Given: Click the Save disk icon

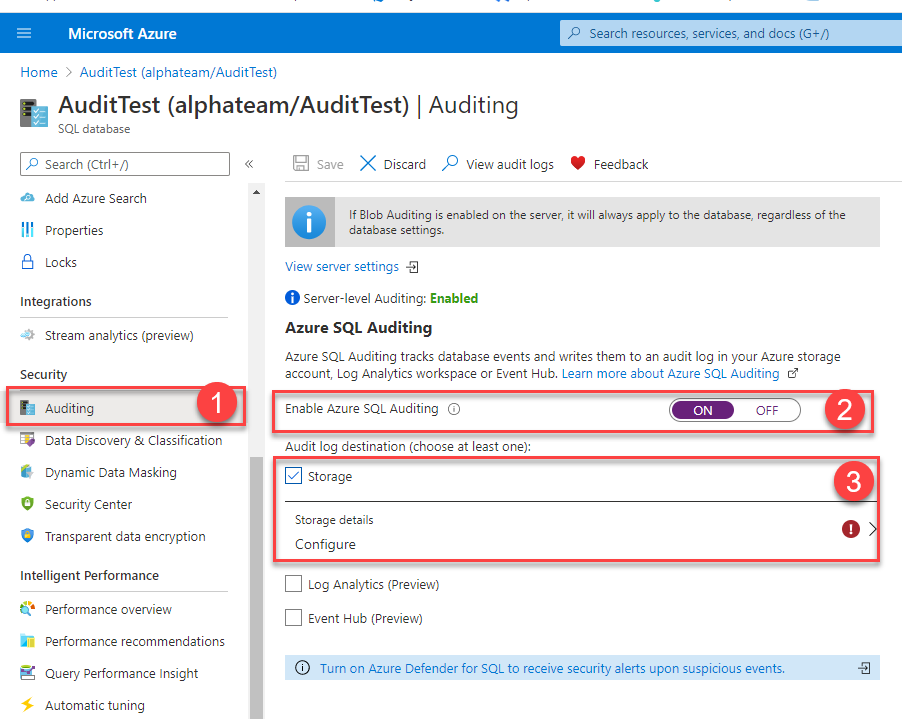Looking at the screenshot, I should pyautogui.click(x=301, y=163).
